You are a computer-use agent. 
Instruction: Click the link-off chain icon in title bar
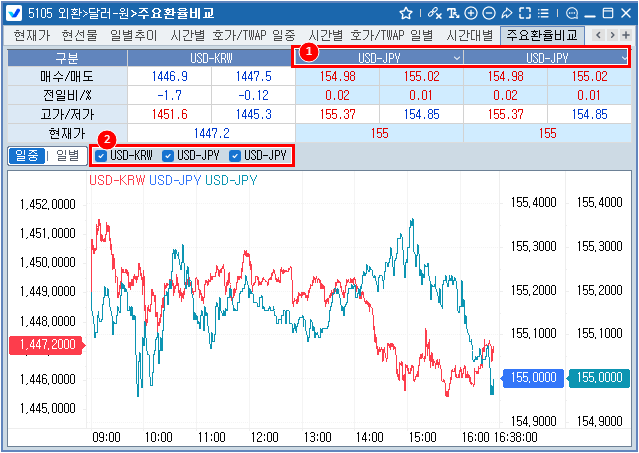coord(434,14)
